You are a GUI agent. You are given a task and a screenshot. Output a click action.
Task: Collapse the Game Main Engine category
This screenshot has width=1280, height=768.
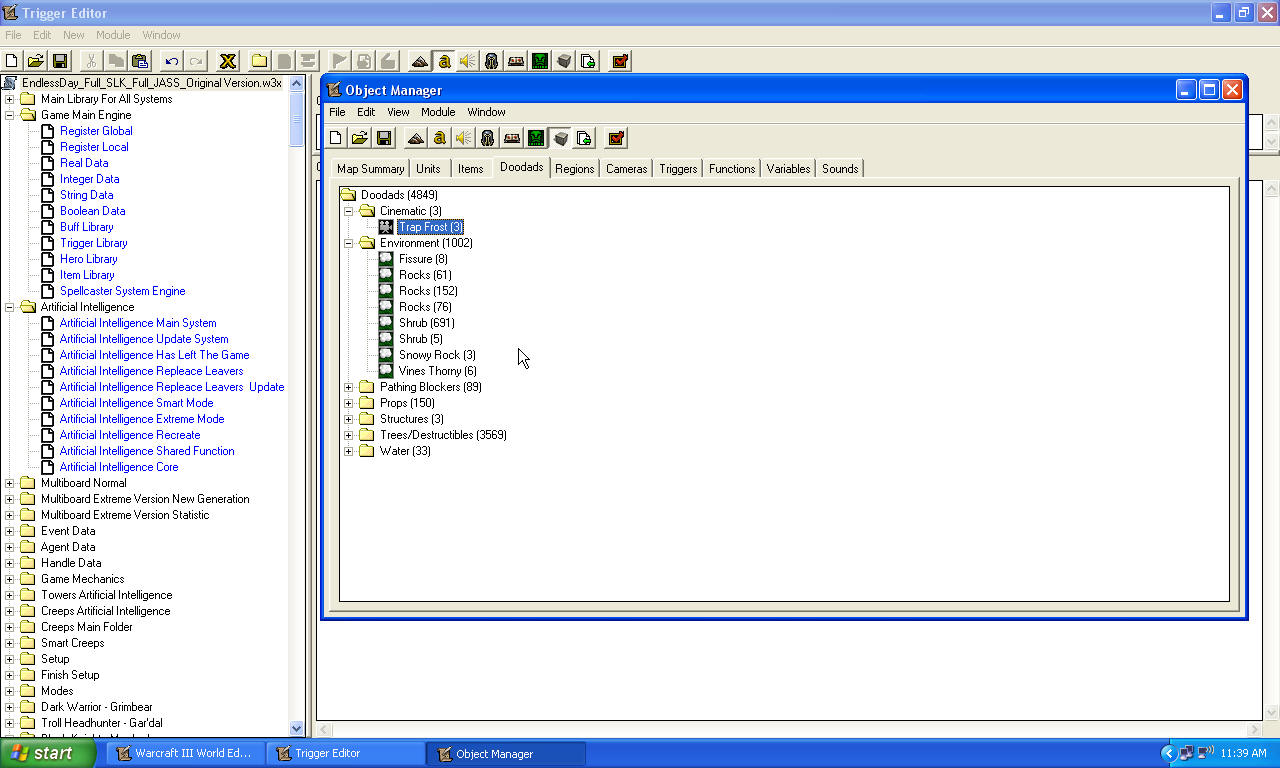tap(10, 115)
